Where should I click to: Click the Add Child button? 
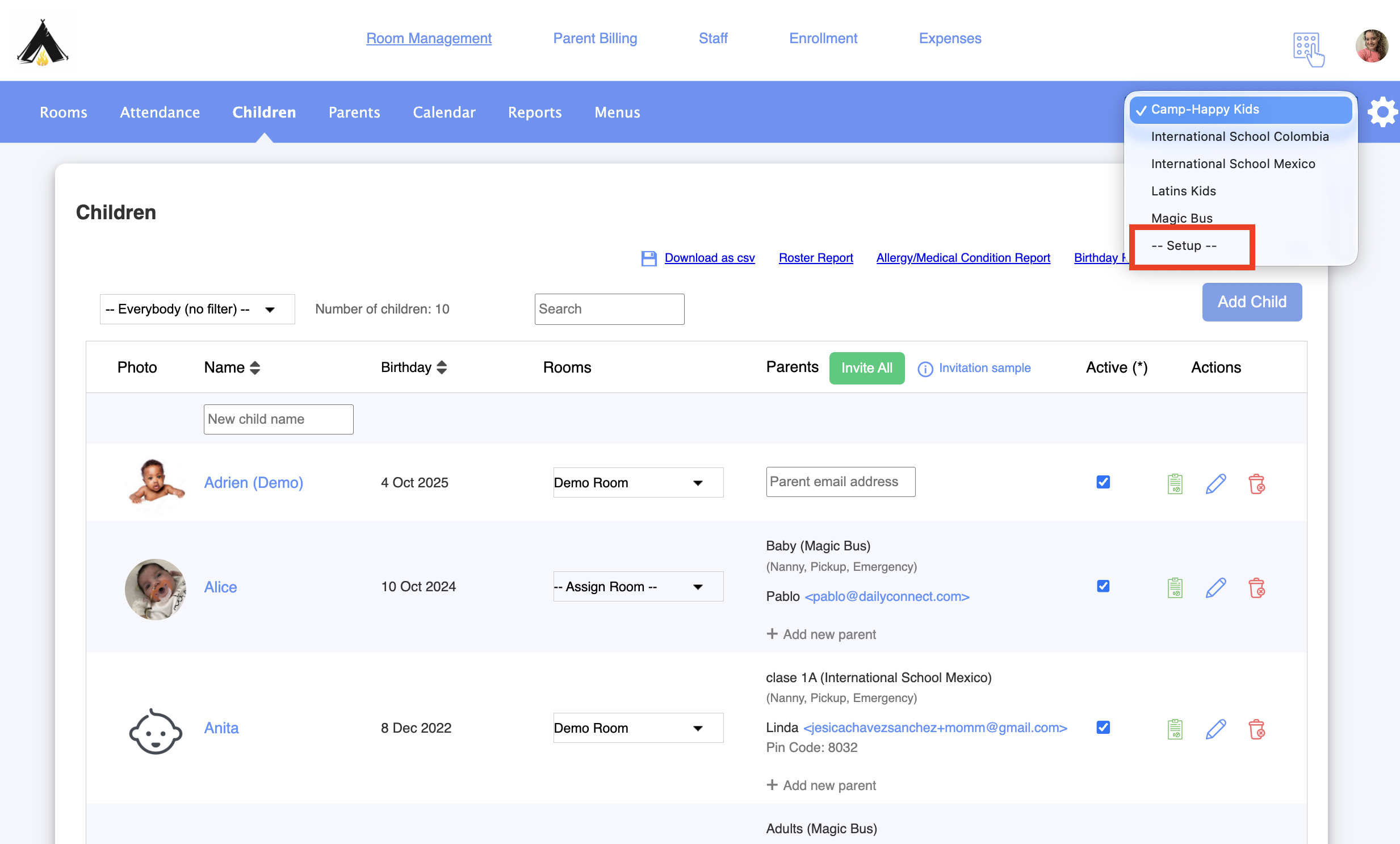(1251, 302)
